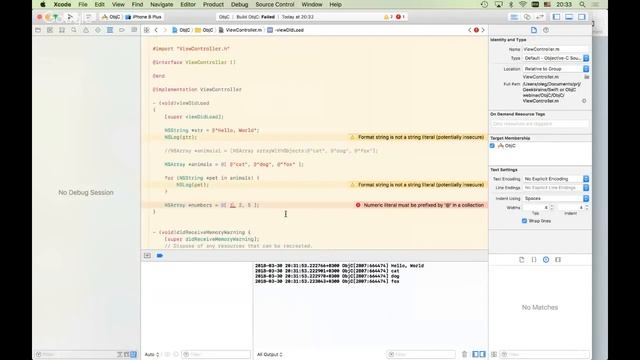Click ViewController.m in the jump bar
This screenshot has height=360, width=640.
point(240,30)
